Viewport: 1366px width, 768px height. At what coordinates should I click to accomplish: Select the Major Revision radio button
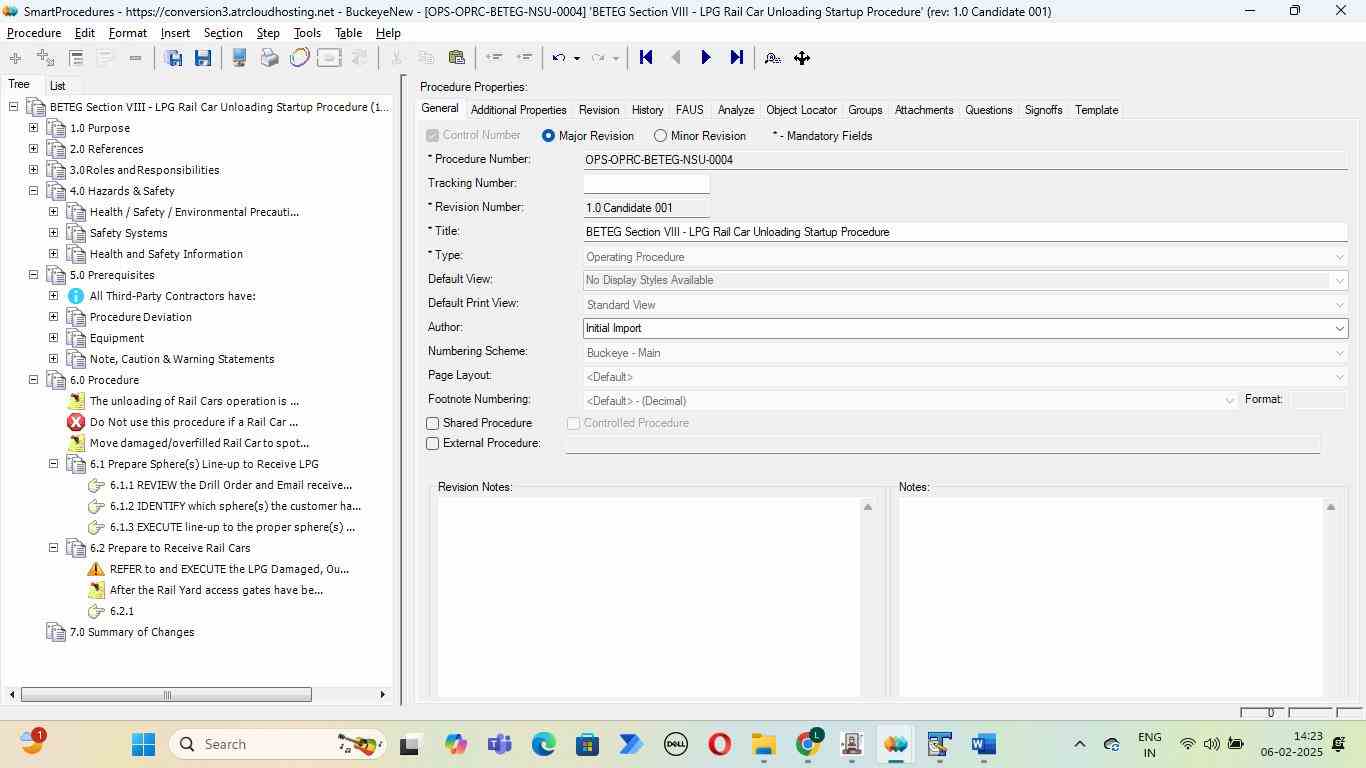click(548, 136)
